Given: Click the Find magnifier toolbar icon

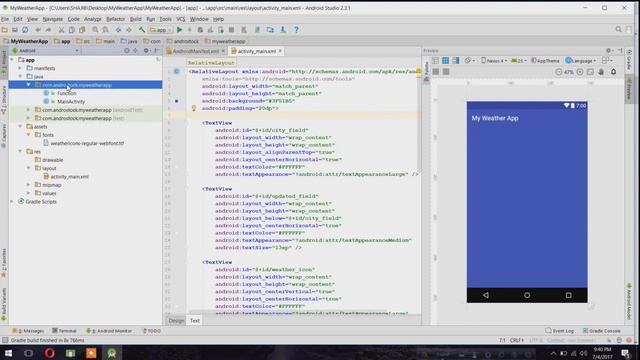Looking at the screenshot, I should (95, 30).
